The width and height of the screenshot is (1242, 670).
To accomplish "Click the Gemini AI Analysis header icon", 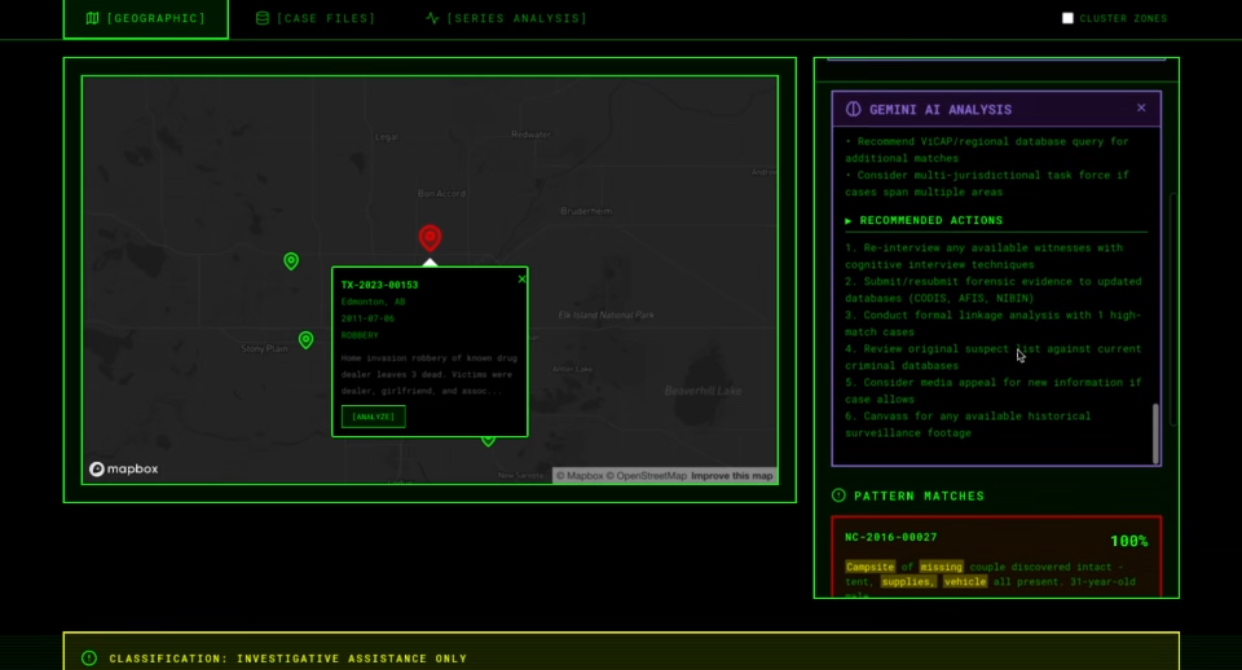I will 853,109.
